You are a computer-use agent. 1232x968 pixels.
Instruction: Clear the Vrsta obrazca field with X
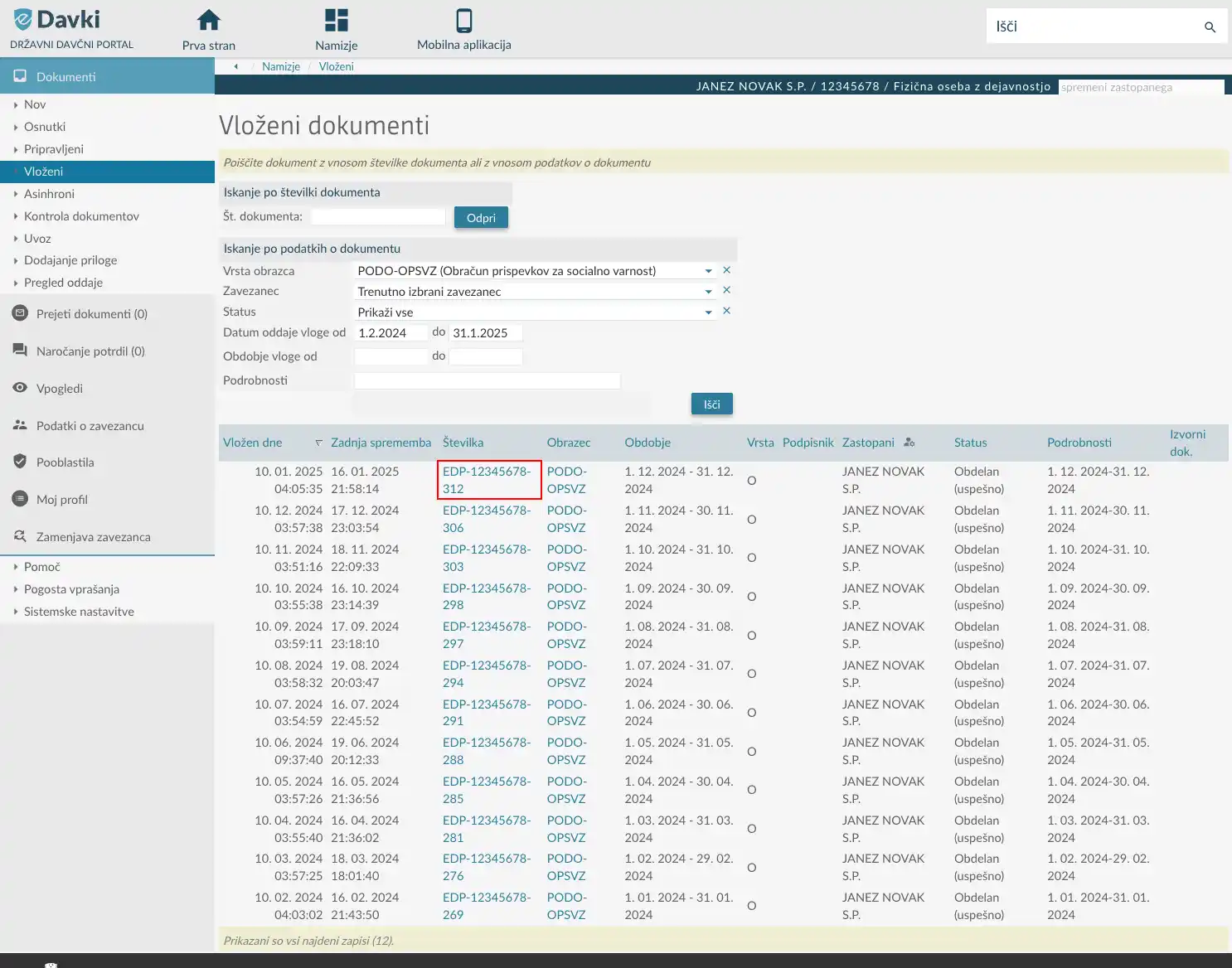(x=726, y=270)
